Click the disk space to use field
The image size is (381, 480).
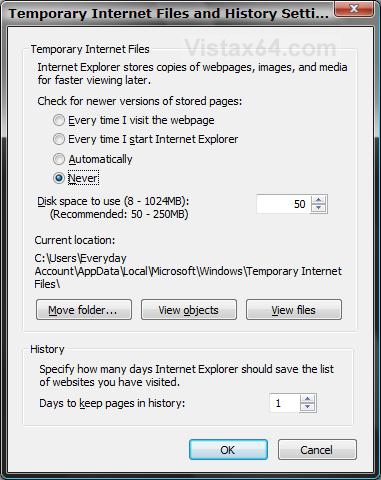tap(283, 204)
